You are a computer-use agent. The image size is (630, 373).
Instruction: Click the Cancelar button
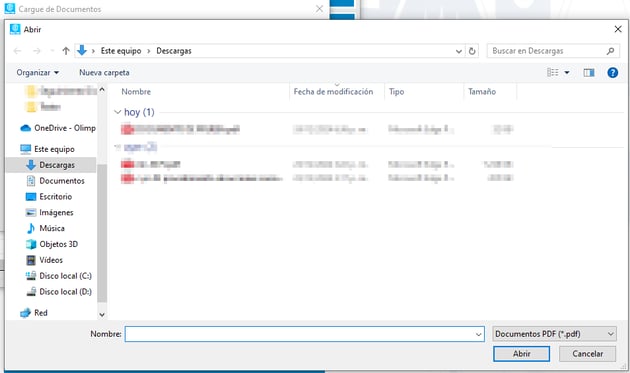pos(587,354)
